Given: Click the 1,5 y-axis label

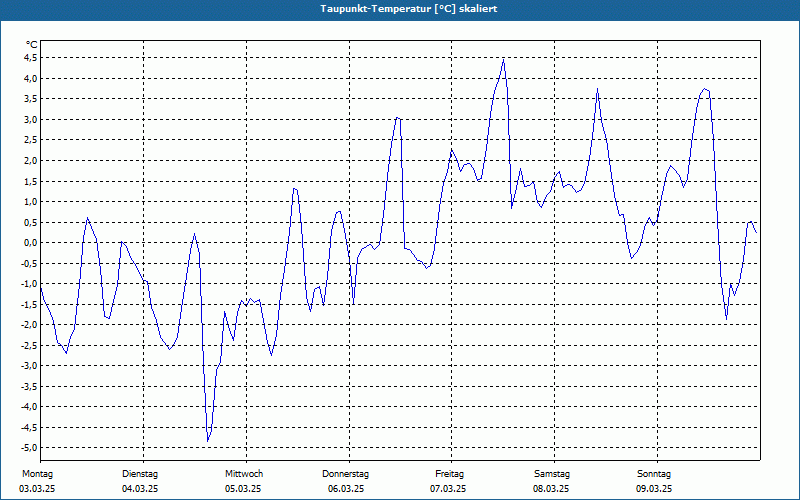Looking at the screenshot, I should 30,181.
